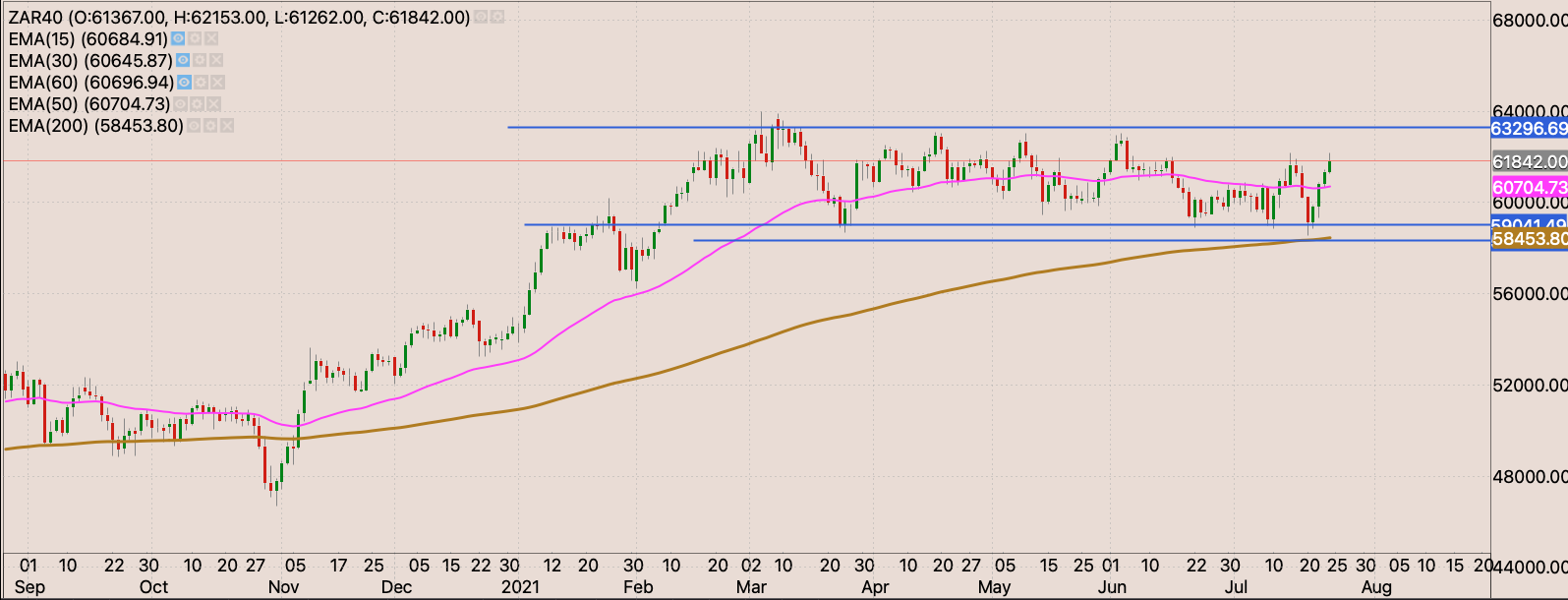Image resolution: width=1568 pixels, height=600 pixels.
Task: Click the gray 61842.00 current price label
Action: pos(1529,161)
